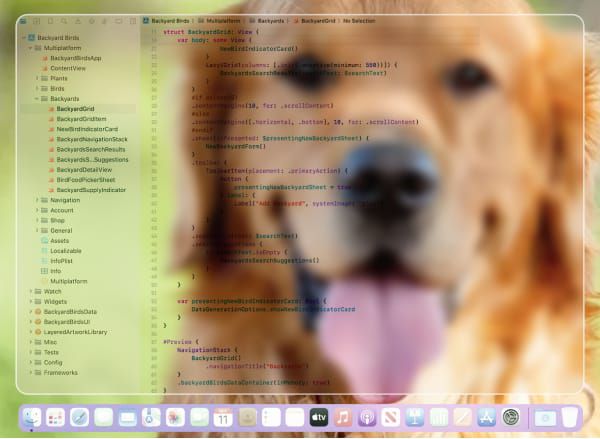600x439 pixels.
Task: Expand the Navigation group
Action: 37,200
